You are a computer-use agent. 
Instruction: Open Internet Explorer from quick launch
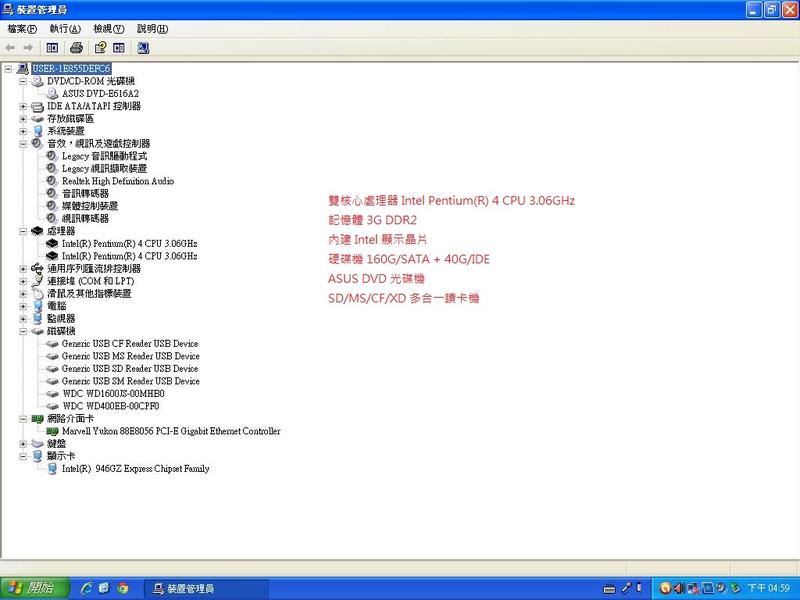pyautogui.click(x=87, y=588)
